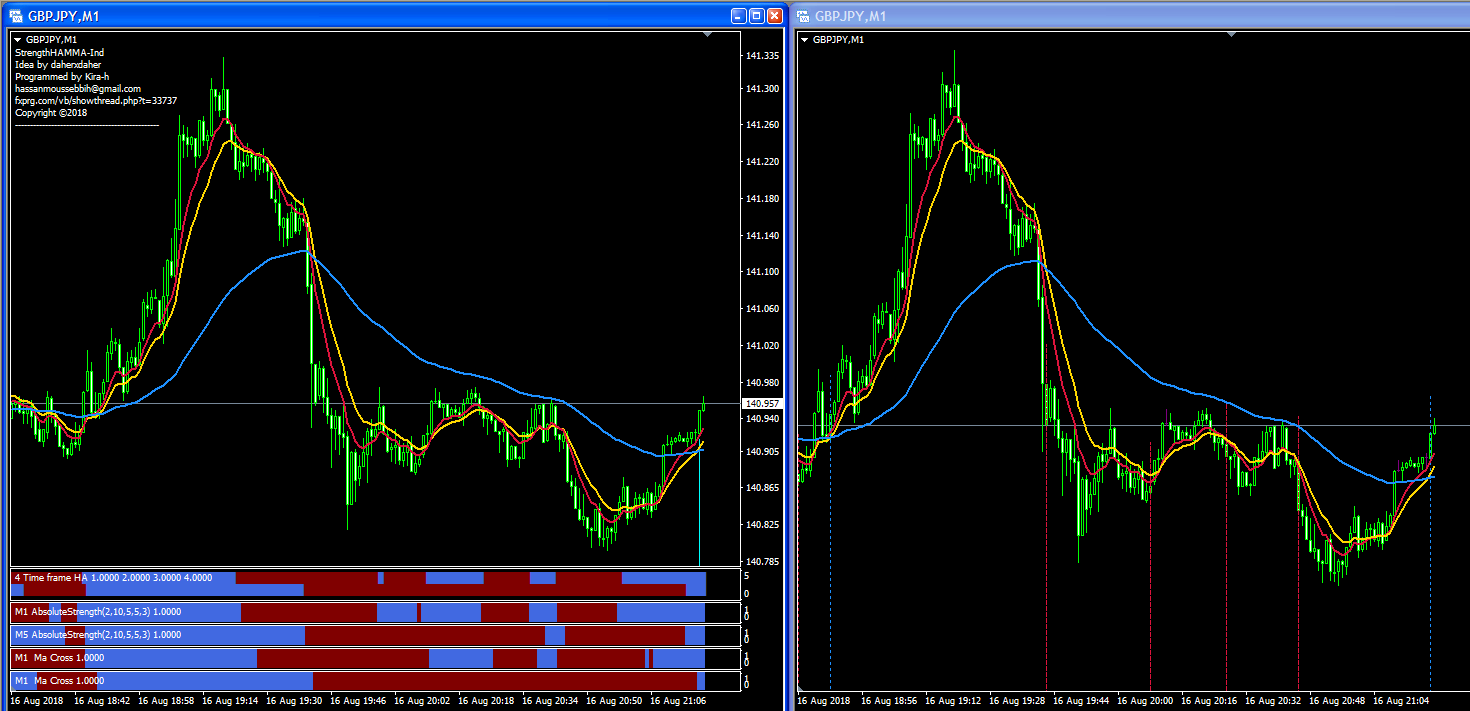Click the left chart's top shift marker triangle
The height and width of the screenshot is (711, 1470).
click(x=708, y=35)
